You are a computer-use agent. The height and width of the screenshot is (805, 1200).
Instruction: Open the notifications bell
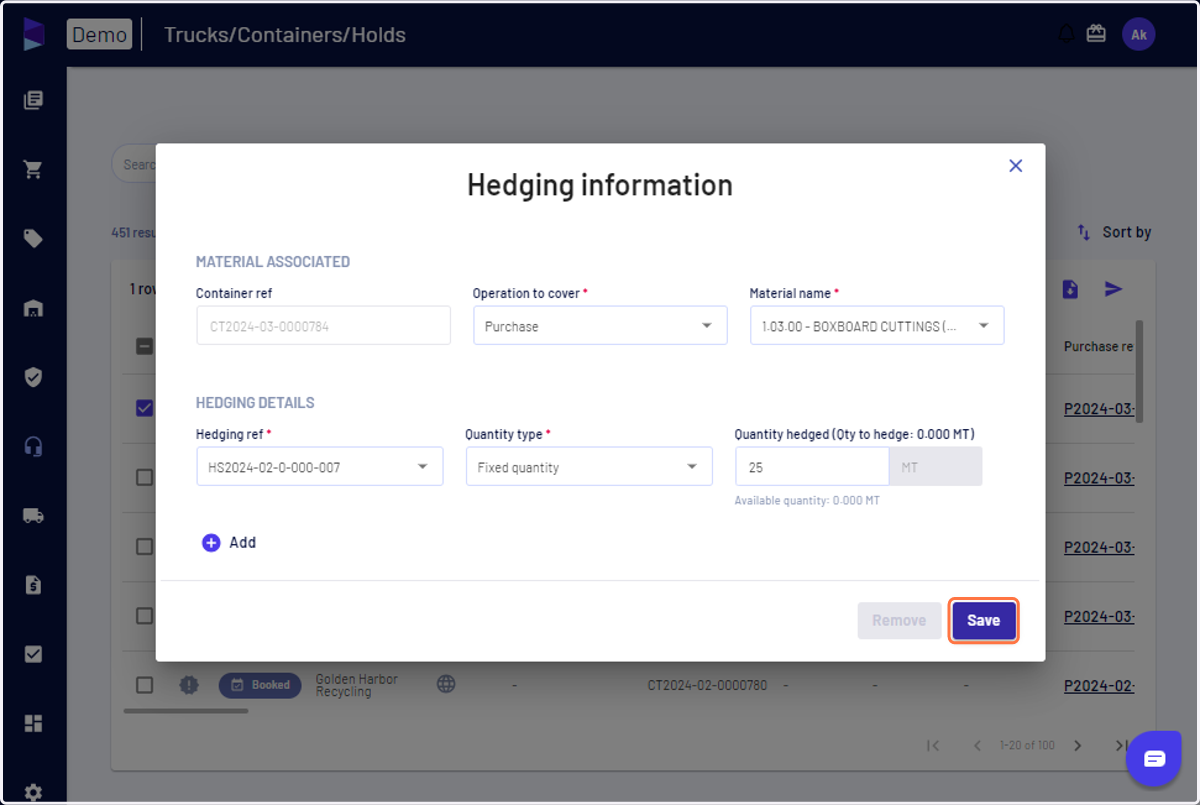point(1066,34)
